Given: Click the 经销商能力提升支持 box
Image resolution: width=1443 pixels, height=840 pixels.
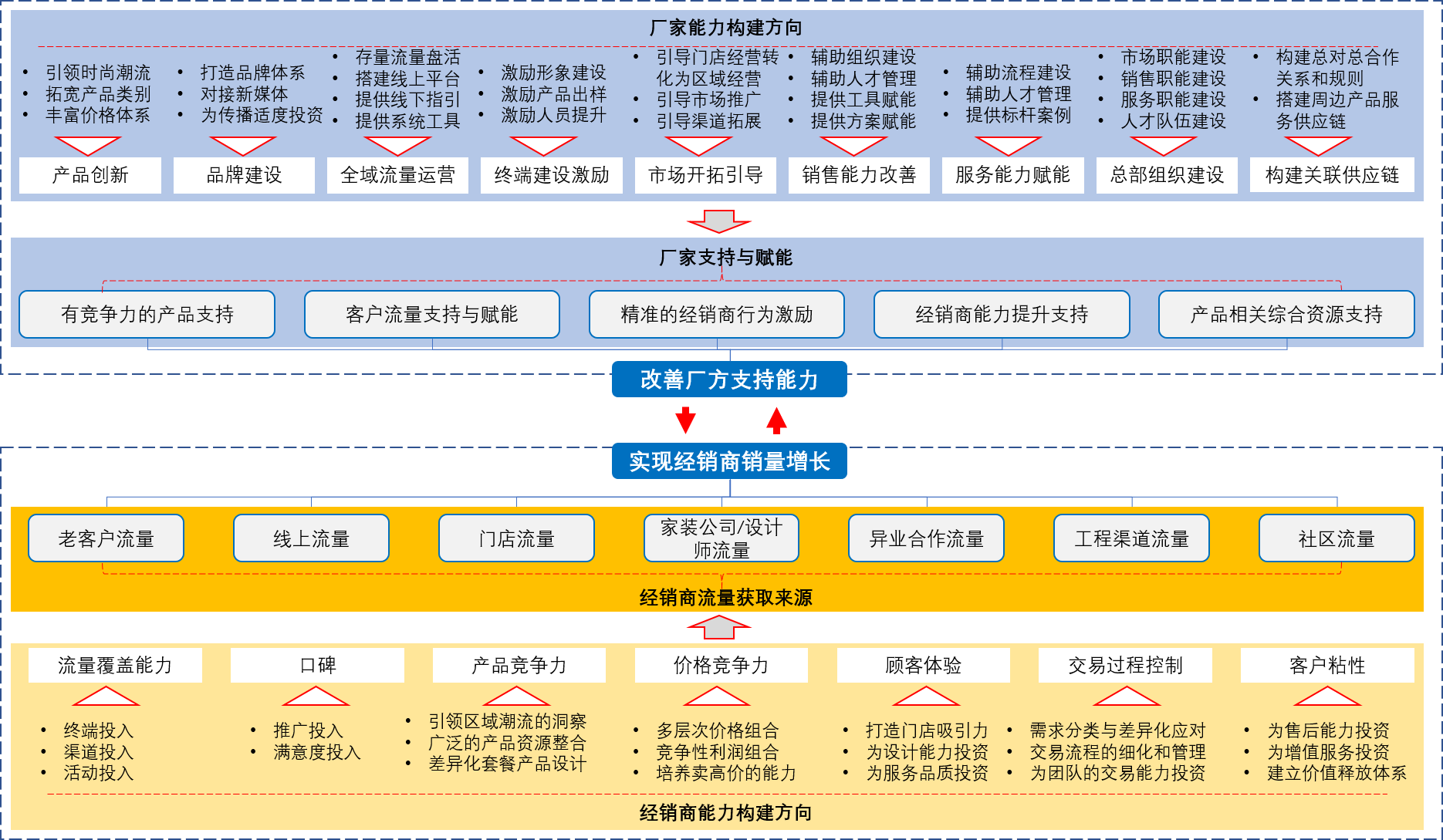Looking at the screenshot, I should [1002, 314].
